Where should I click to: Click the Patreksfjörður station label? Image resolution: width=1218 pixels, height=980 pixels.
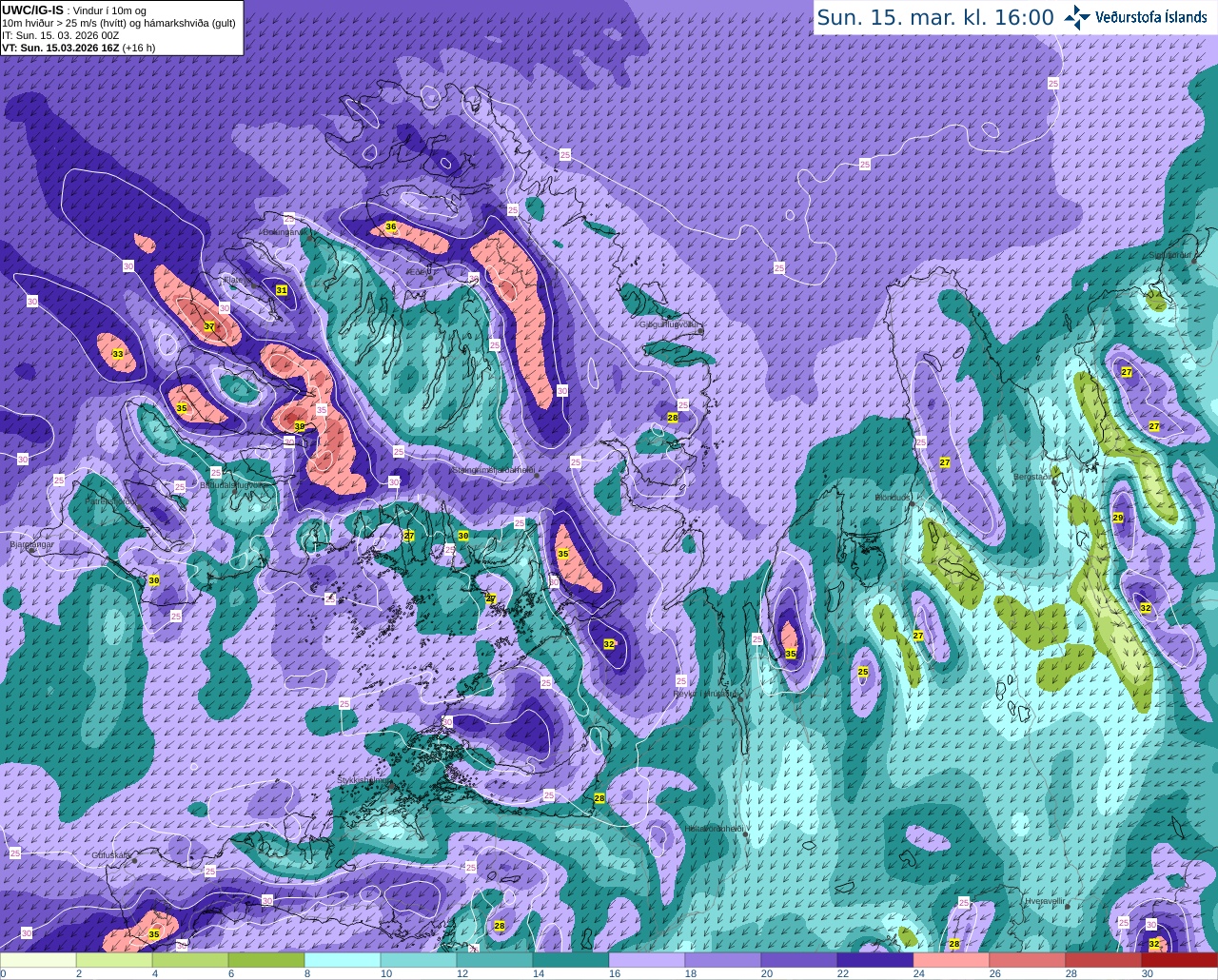point(112,500)
